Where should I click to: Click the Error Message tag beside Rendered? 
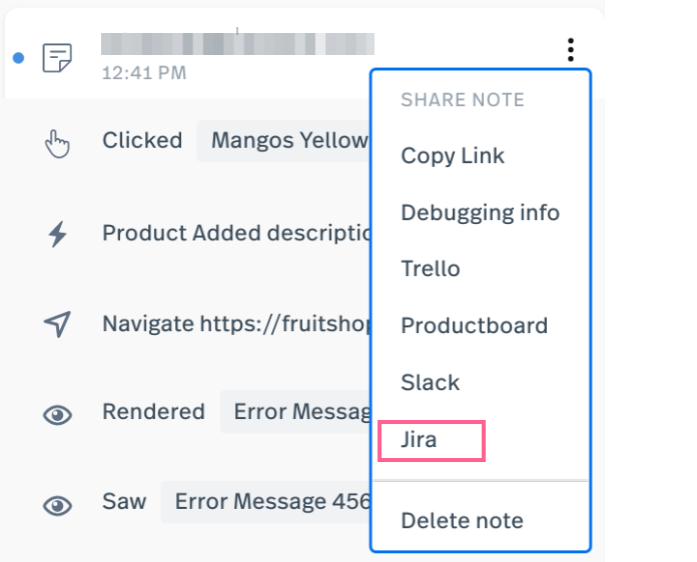click(296, 412)
